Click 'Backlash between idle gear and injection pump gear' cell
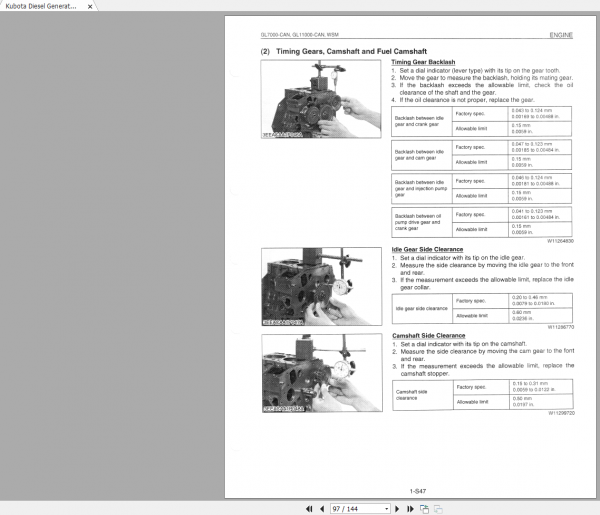 pos(422,189)
